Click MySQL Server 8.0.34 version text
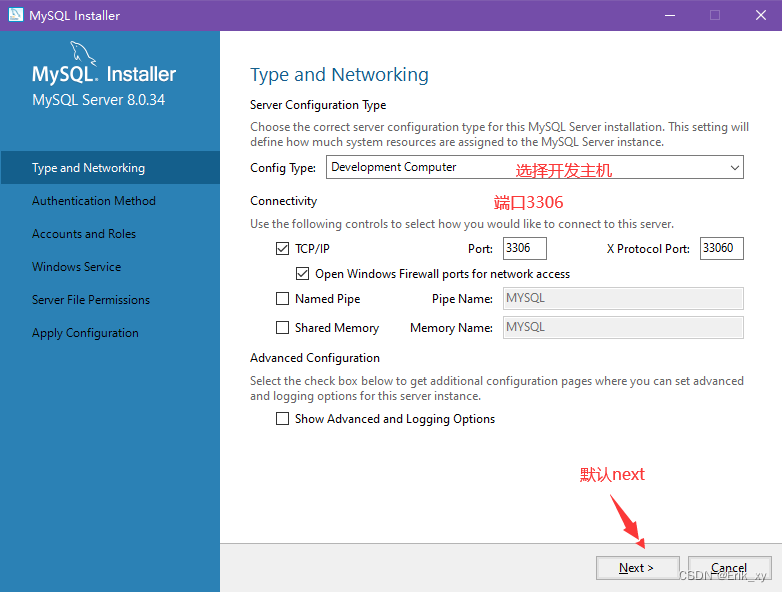The width and height of the screenshot is (782, 592). click(x=98, y=100)
